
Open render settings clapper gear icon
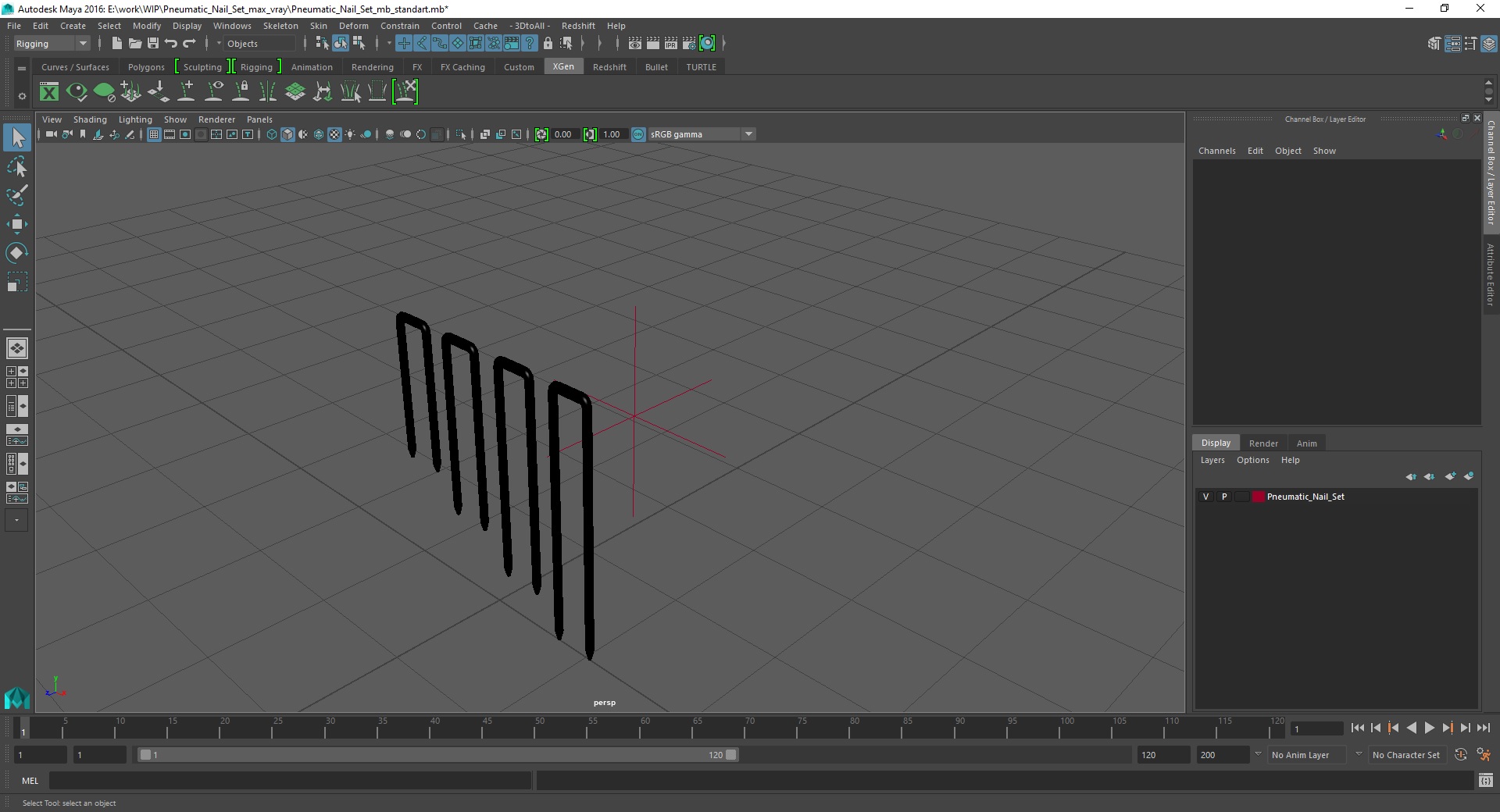coord(689,44)
